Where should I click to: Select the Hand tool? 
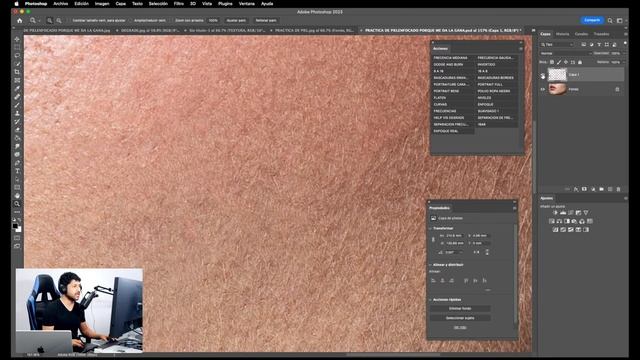click(x=17, y=196)
